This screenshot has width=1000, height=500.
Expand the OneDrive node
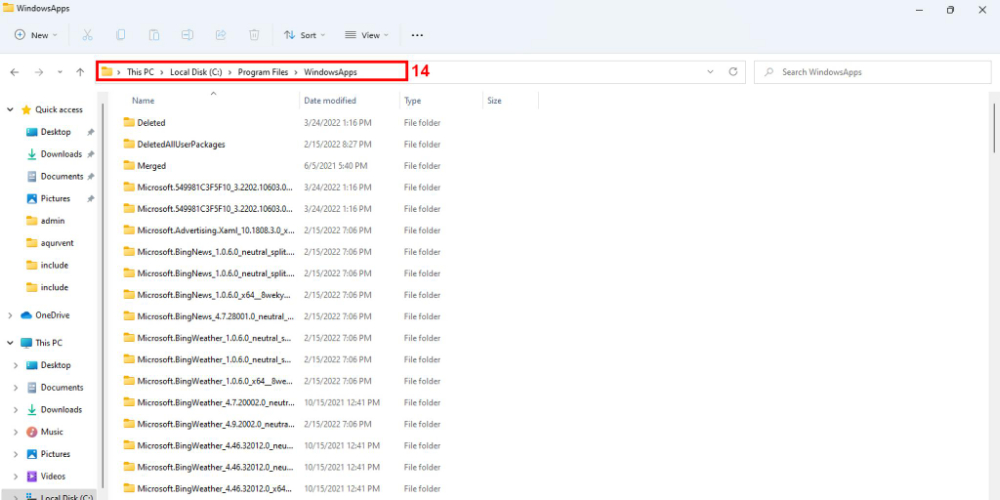coord(10,315)
